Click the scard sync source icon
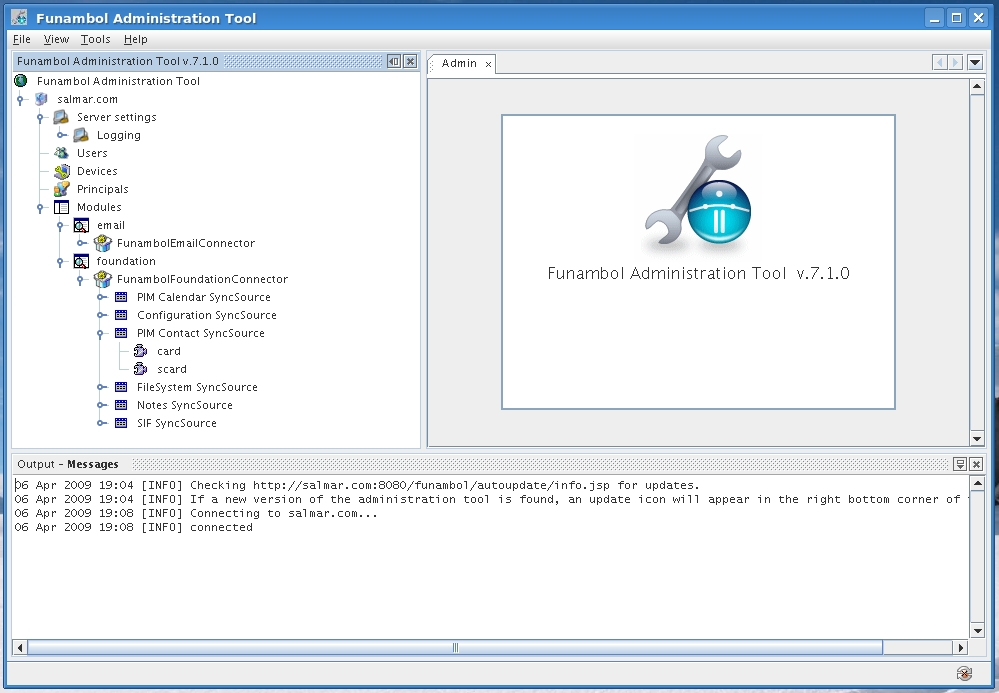Screen dimensions: 999x693 tap(141, 369)
